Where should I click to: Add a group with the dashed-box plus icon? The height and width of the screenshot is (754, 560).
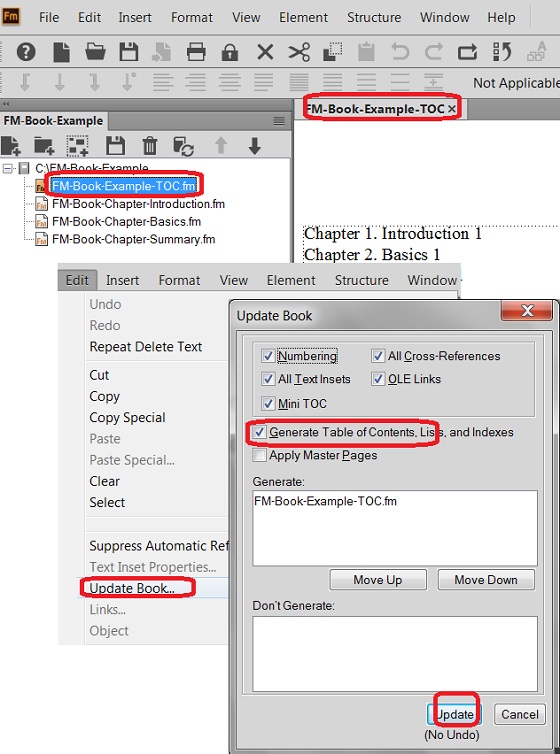77,146
